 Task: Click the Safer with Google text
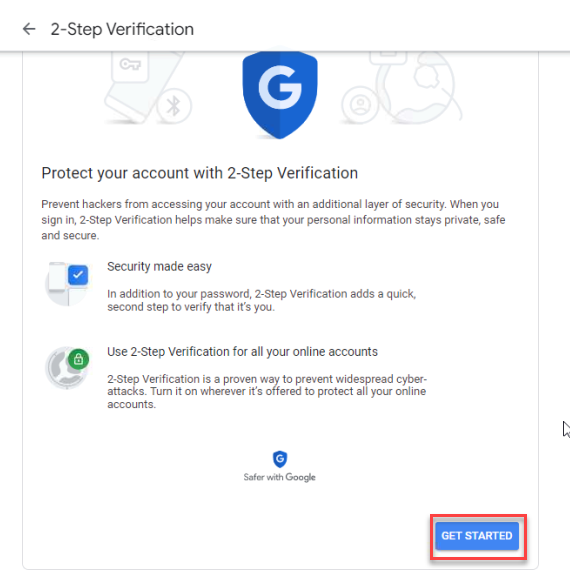click(279, 477)
